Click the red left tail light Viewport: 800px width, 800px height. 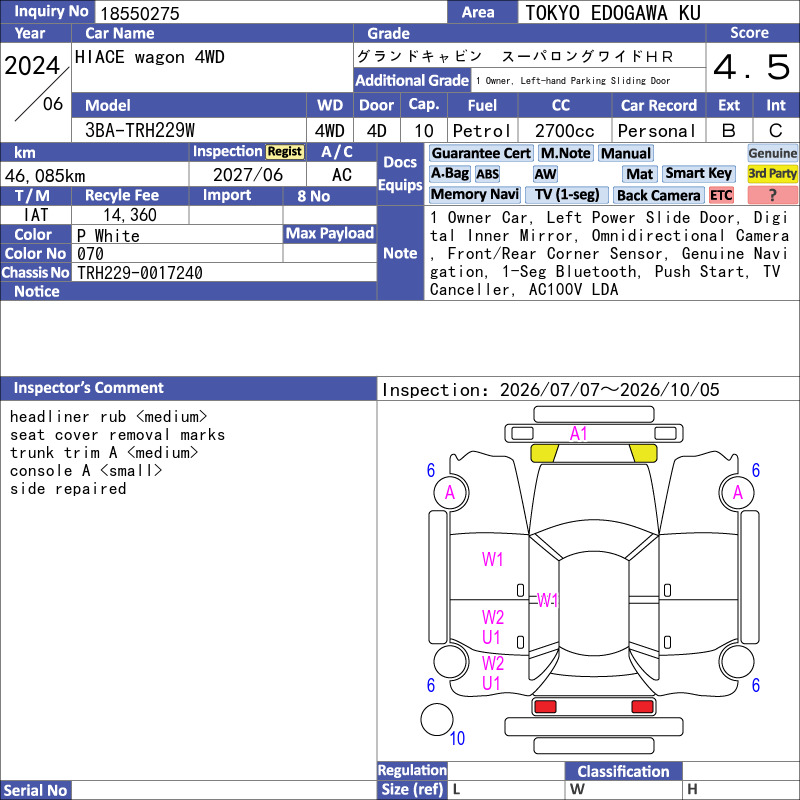(545, 707)
